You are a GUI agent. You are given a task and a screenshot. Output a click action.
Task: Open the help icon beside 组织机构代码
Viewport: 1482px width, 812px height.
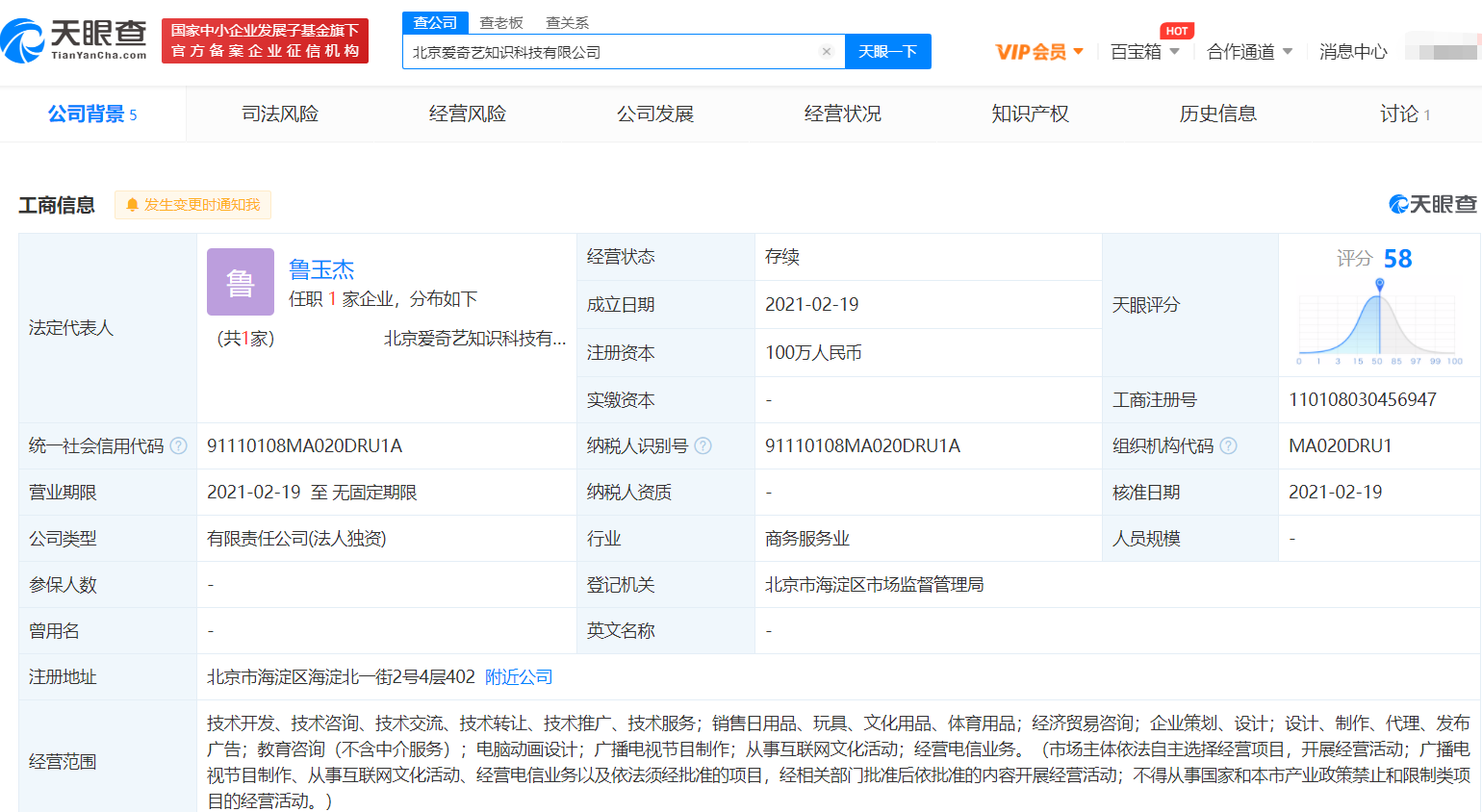point(1228,446)
